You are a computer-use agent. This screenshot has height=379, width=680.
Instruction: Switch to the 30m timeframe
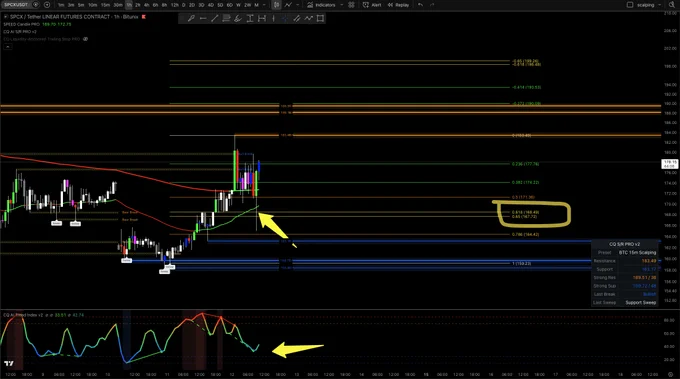[x=118, y=5]
